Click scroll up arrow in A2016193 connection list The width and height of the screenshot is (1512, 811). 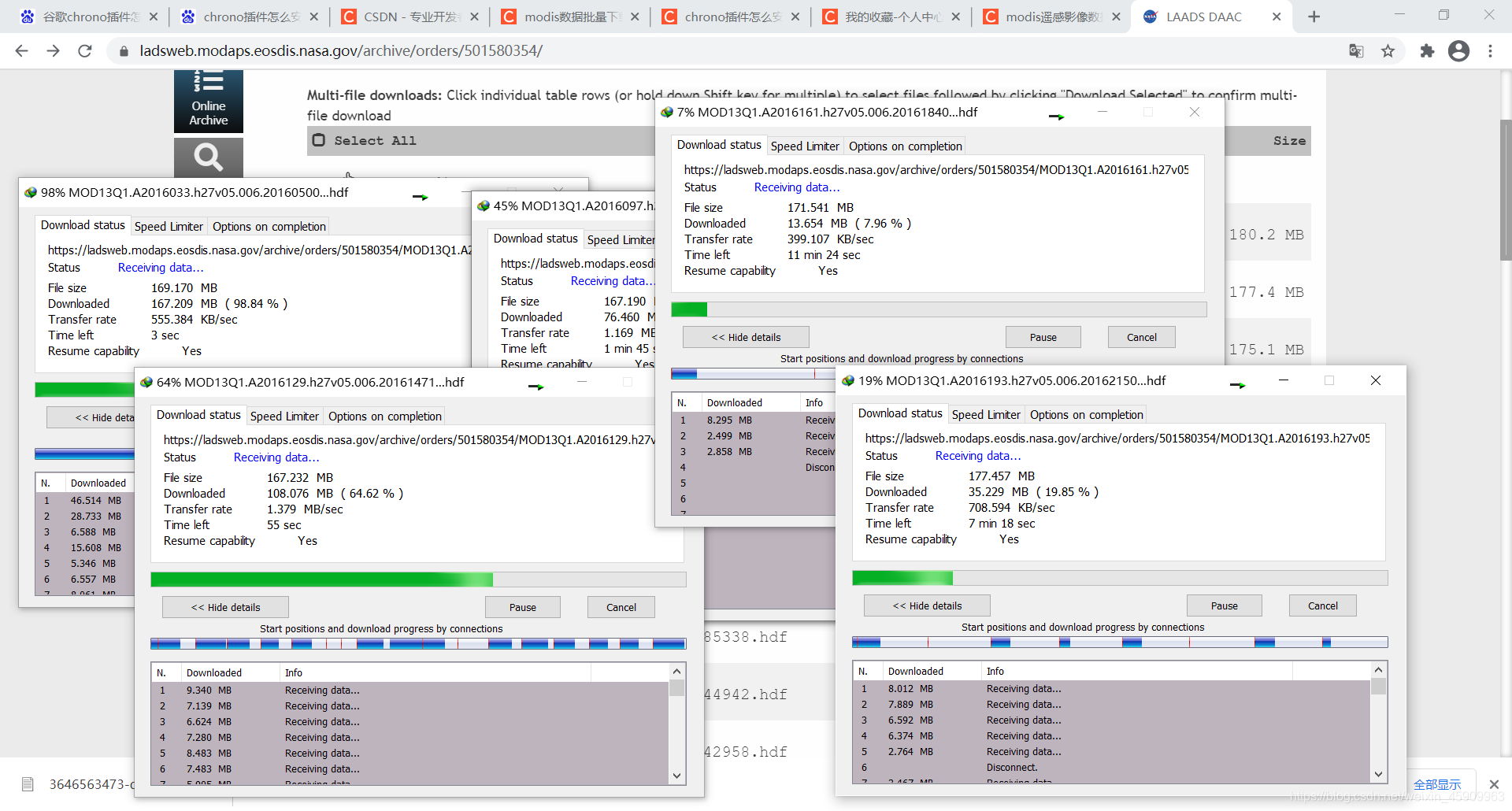click(1378, 670)
